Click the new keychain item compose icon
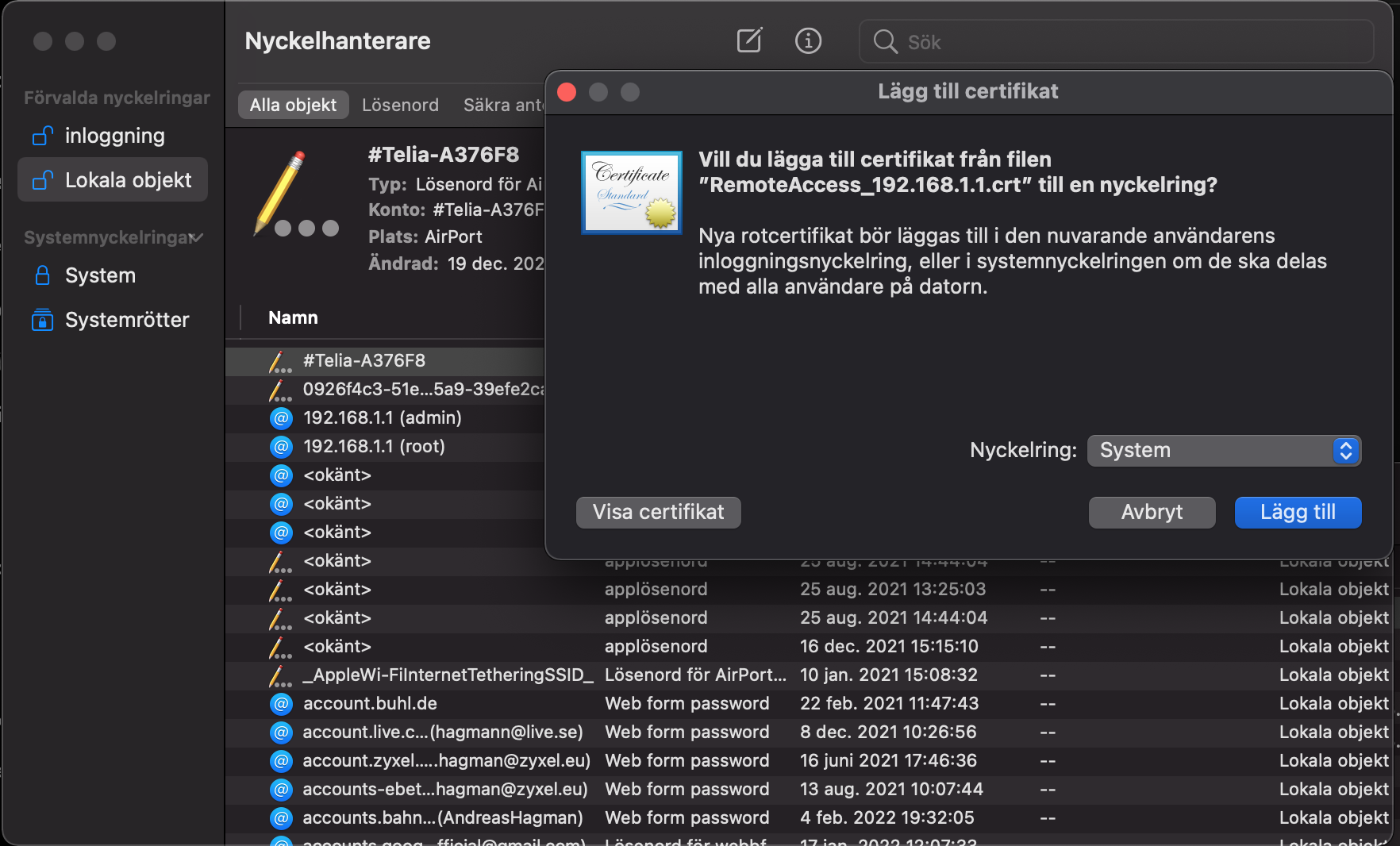This screenshot has height=846, width=1400. point(748,40)
